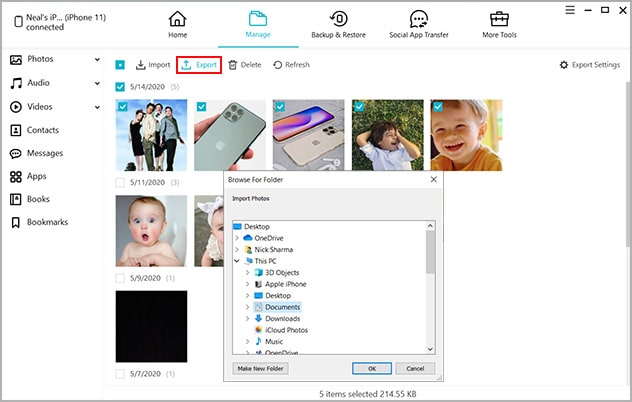
Task: Select the Manage folder icon
Action: [x=258, y=19]
